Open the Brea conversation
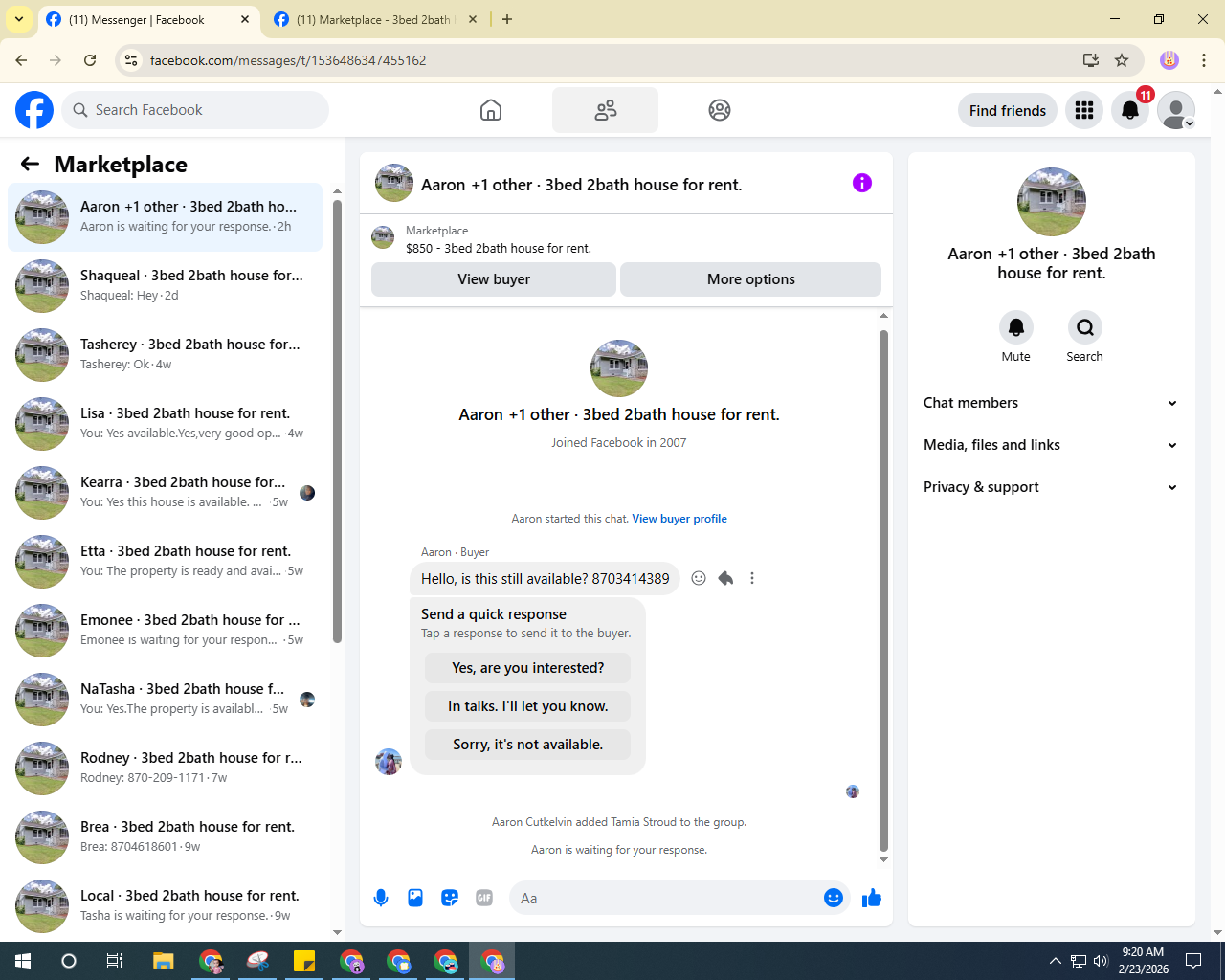The height and width of the screenshot is (980, 1225). 165,836
